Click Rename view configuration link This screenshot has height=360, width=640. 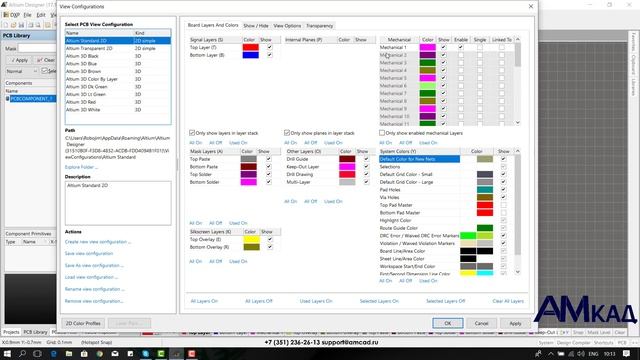[94, 289]
